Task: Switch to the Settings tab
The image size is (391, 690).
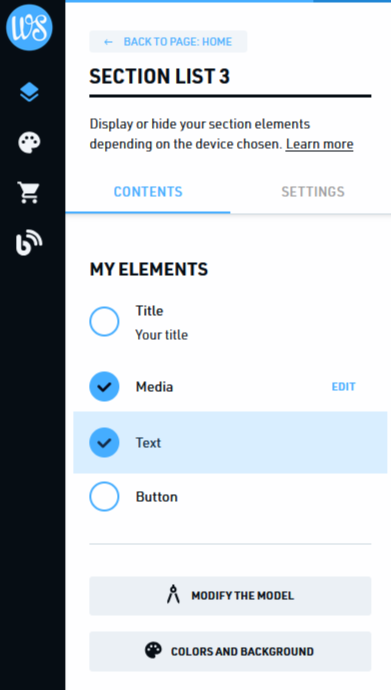Action: point(313,192)
